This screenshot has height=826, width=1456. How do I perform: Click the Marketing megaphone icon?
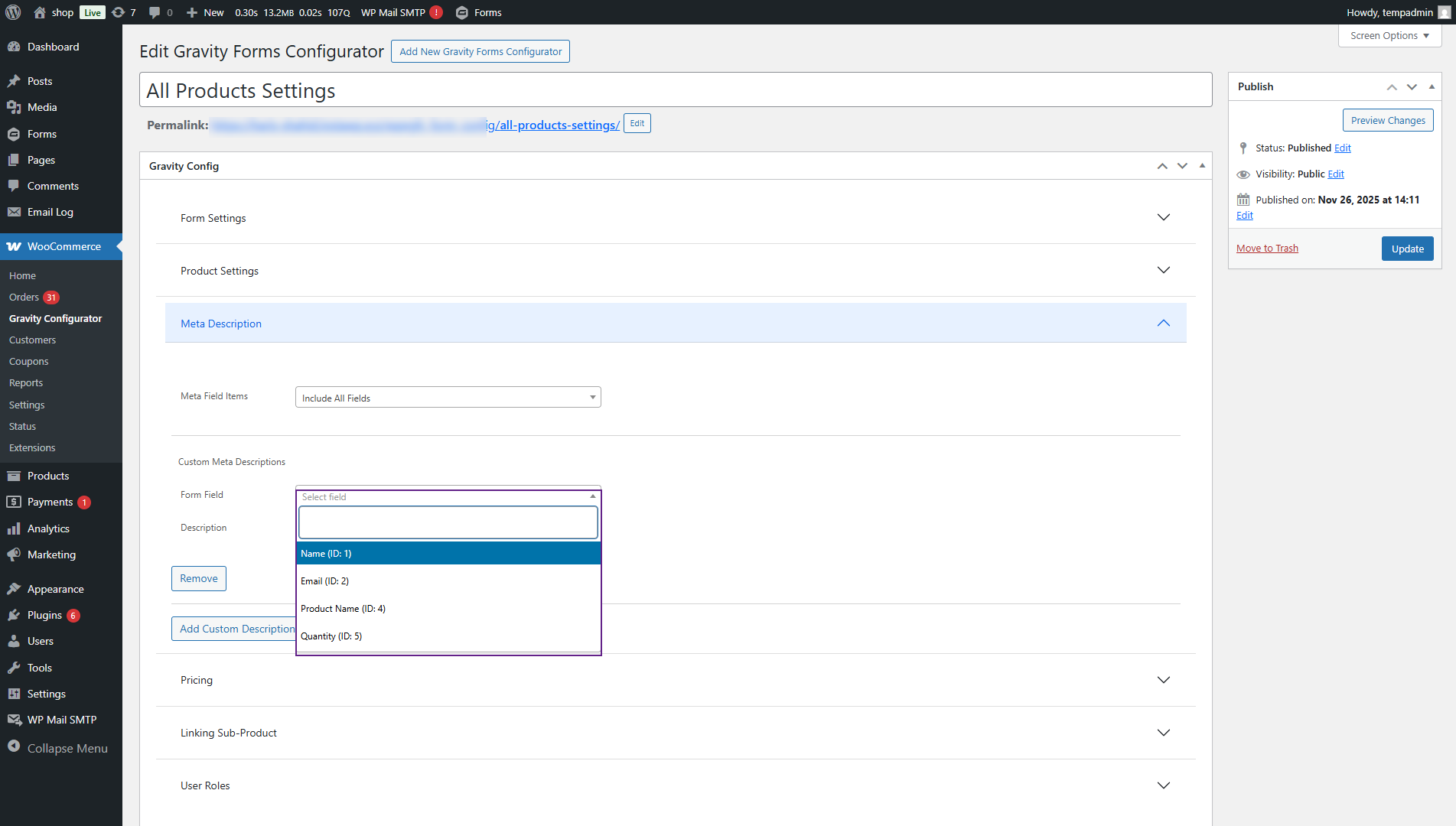click(x=14, y=554)
